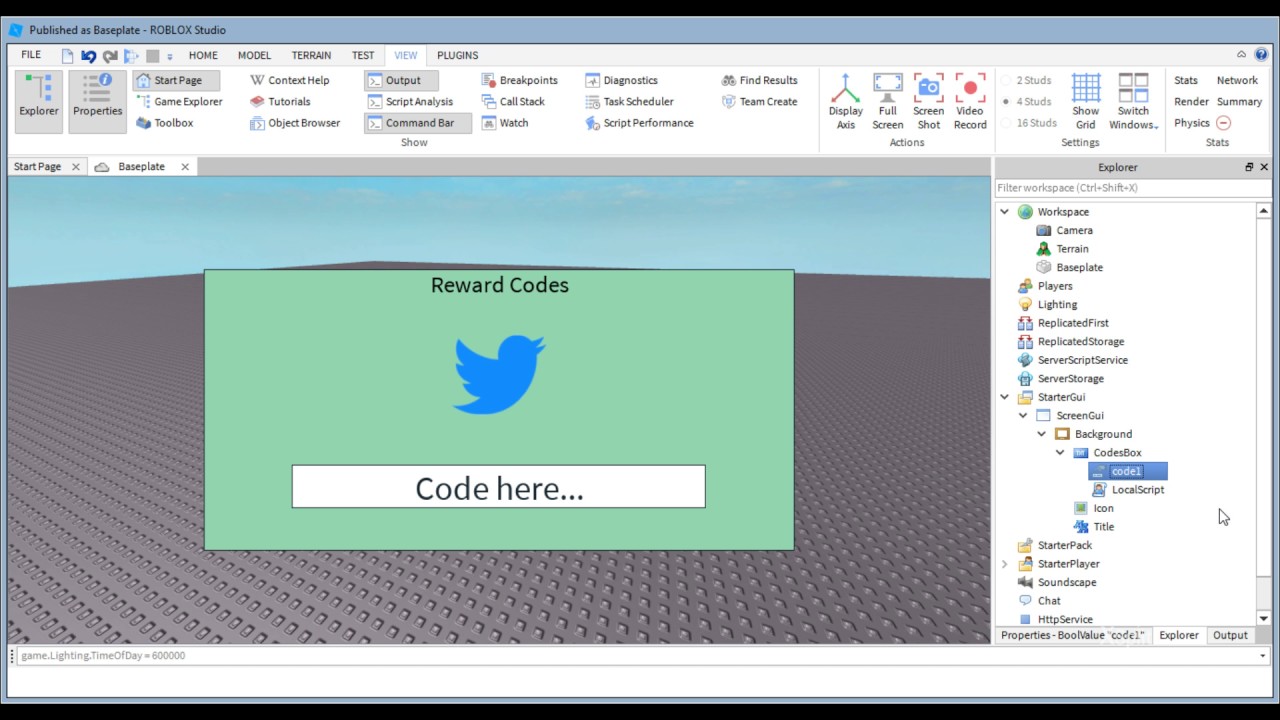Viewport: 1280px width, 720px height.
Task: Enter Full Screen mode
Action: [888, 101]
